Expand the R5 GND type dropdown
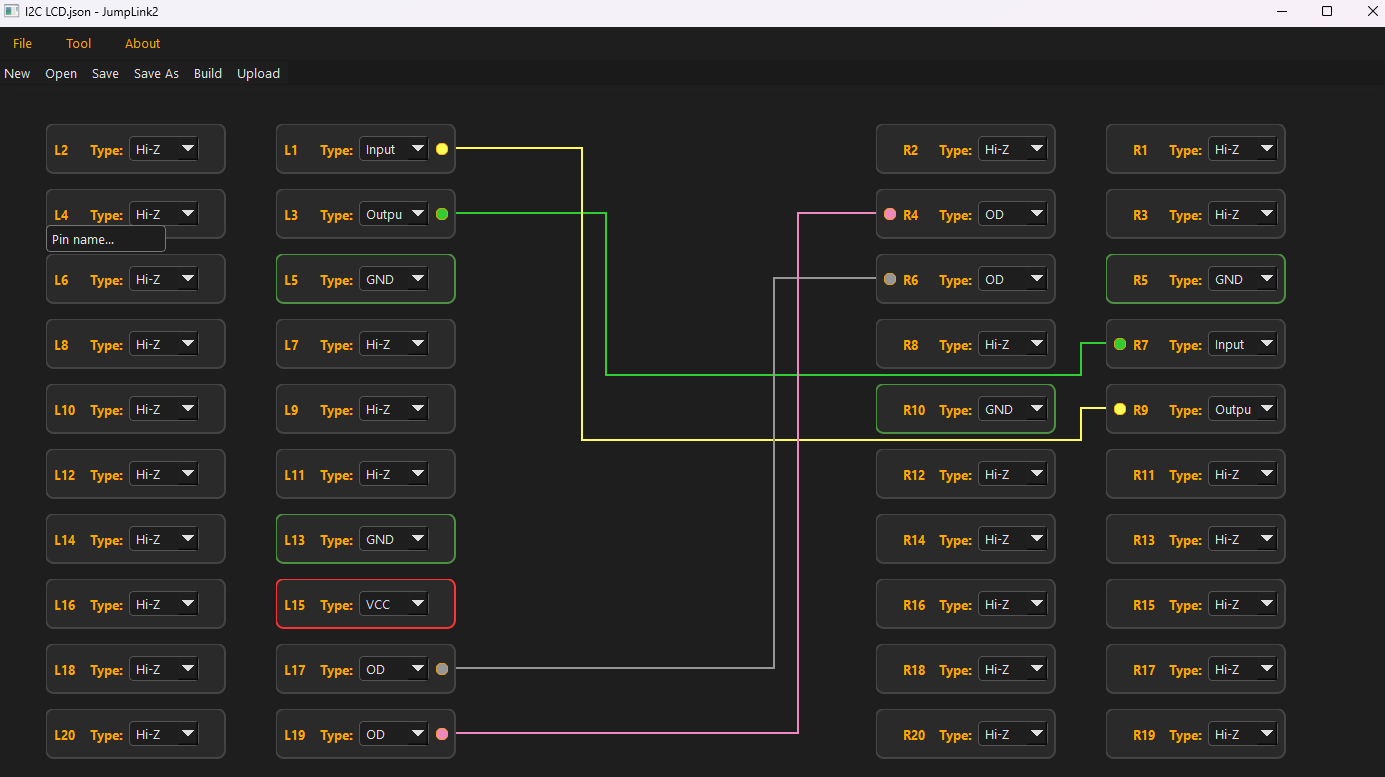This screenshot has width=1385, height=777. click(1243, 279)
